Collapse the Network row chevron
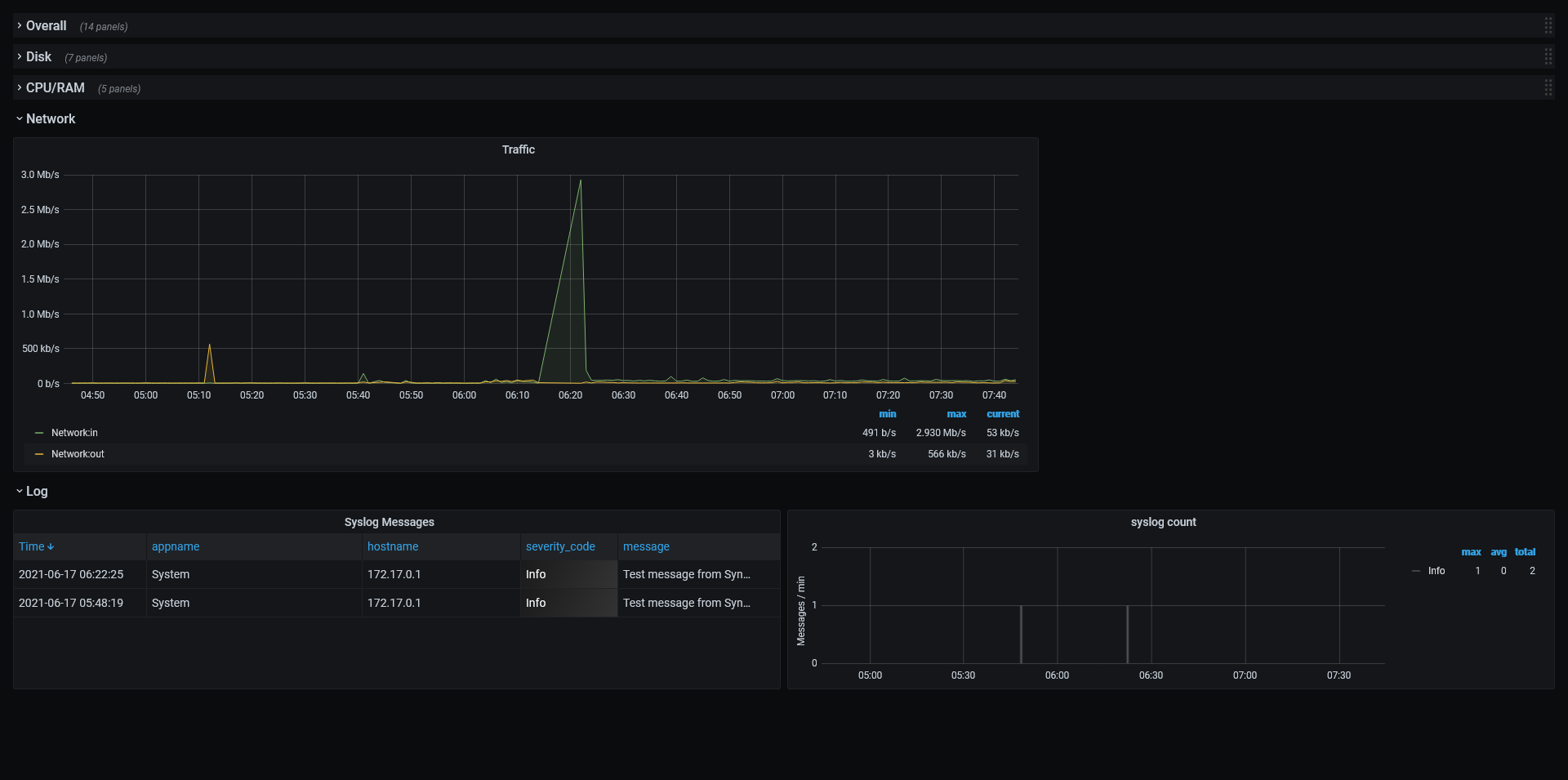The width and height of the screenshot is (1568, 780). 20,118
